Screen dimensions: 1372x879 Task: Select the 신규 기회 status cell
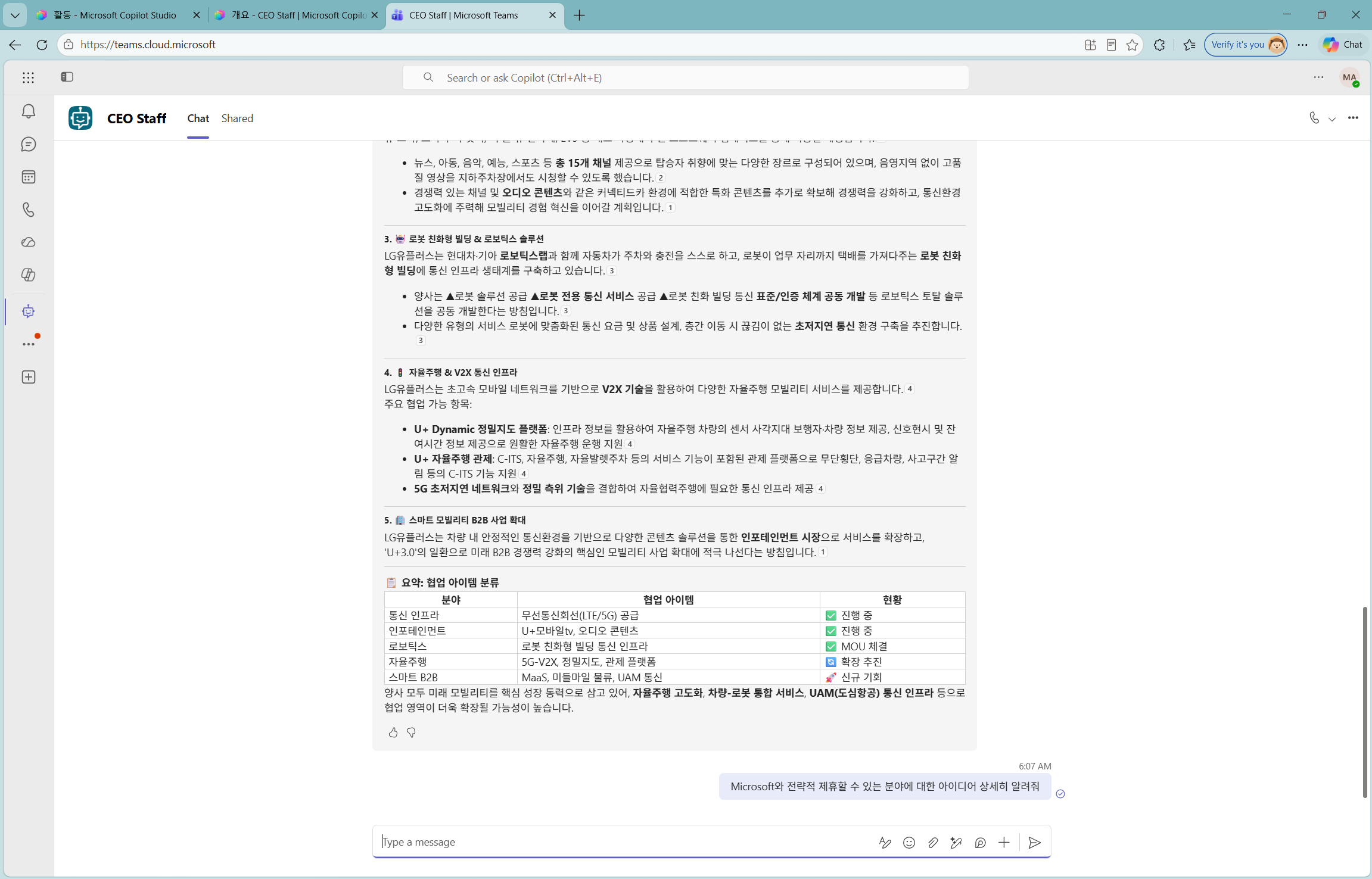(892, 677)
